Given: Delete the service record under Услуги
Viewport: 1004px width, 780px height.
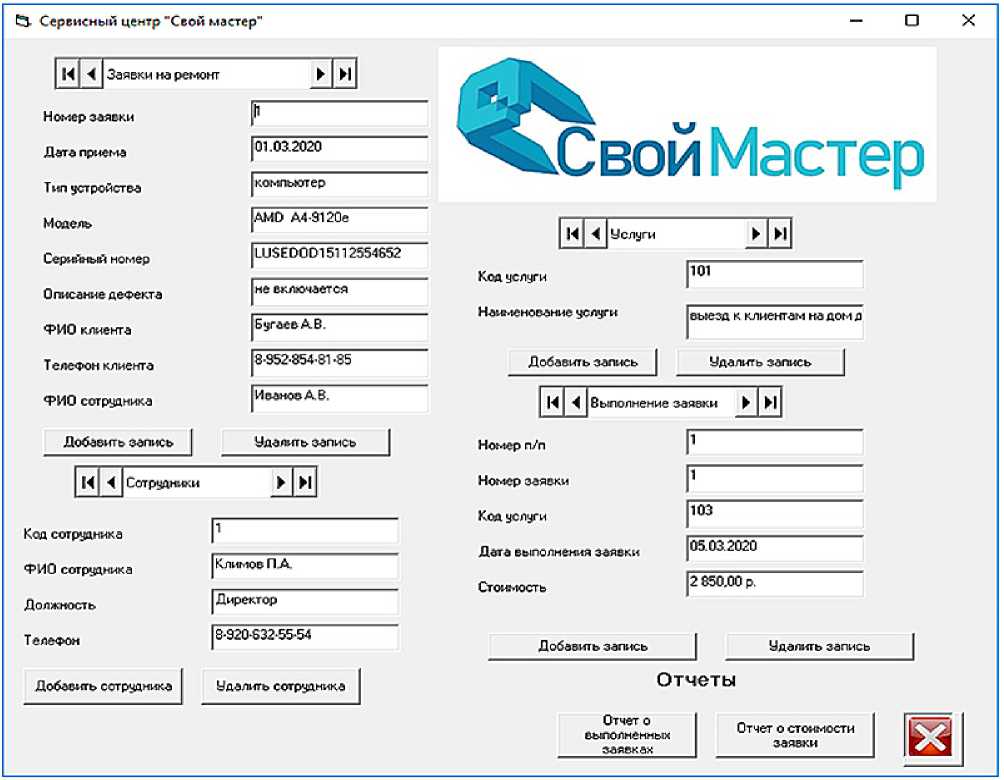Looking at the screenshot, I should tap(761, 362).
